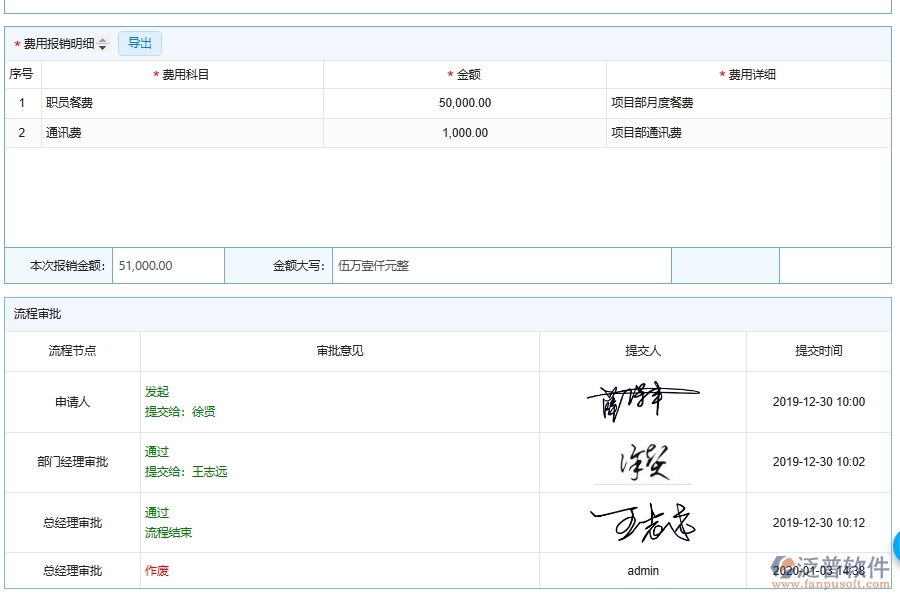Click the red 作废 entry
The image size is (900, 600).
(157, 571)
